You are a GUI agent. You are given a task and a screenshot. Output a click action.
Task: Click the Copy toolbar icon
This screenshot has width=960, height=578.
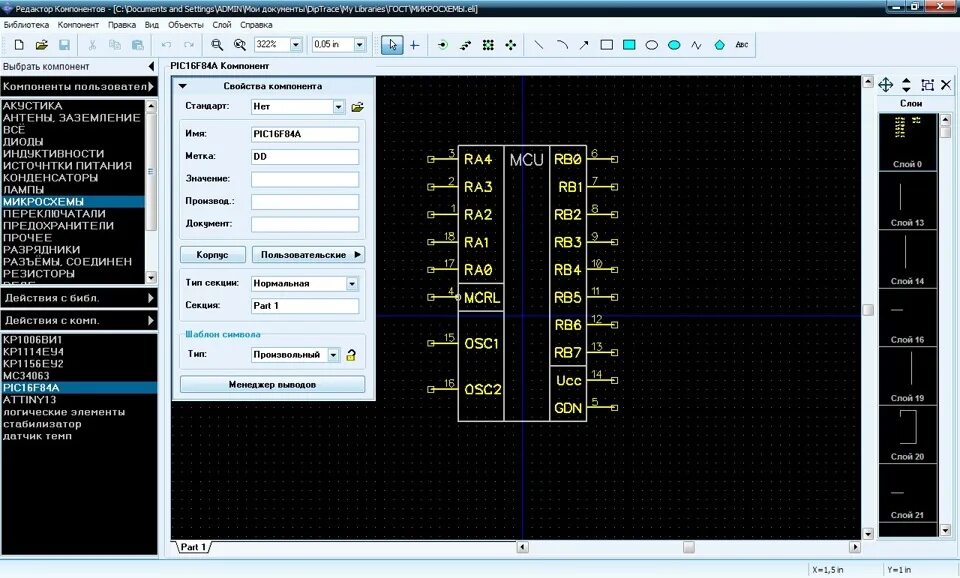[x=114, y=45]
